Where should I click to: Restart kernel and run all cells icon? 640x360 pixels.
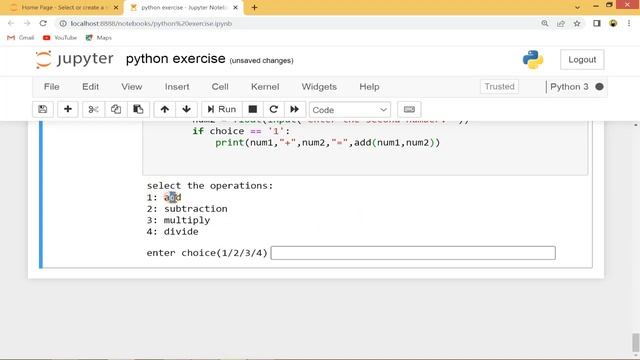coord(295,109)
